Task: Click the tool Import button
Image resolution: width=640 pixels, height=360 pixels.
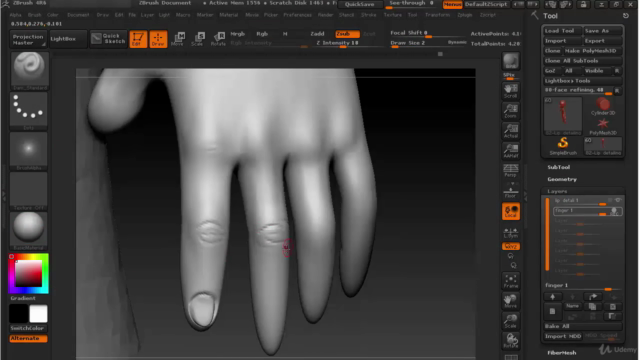Action: 562,41
